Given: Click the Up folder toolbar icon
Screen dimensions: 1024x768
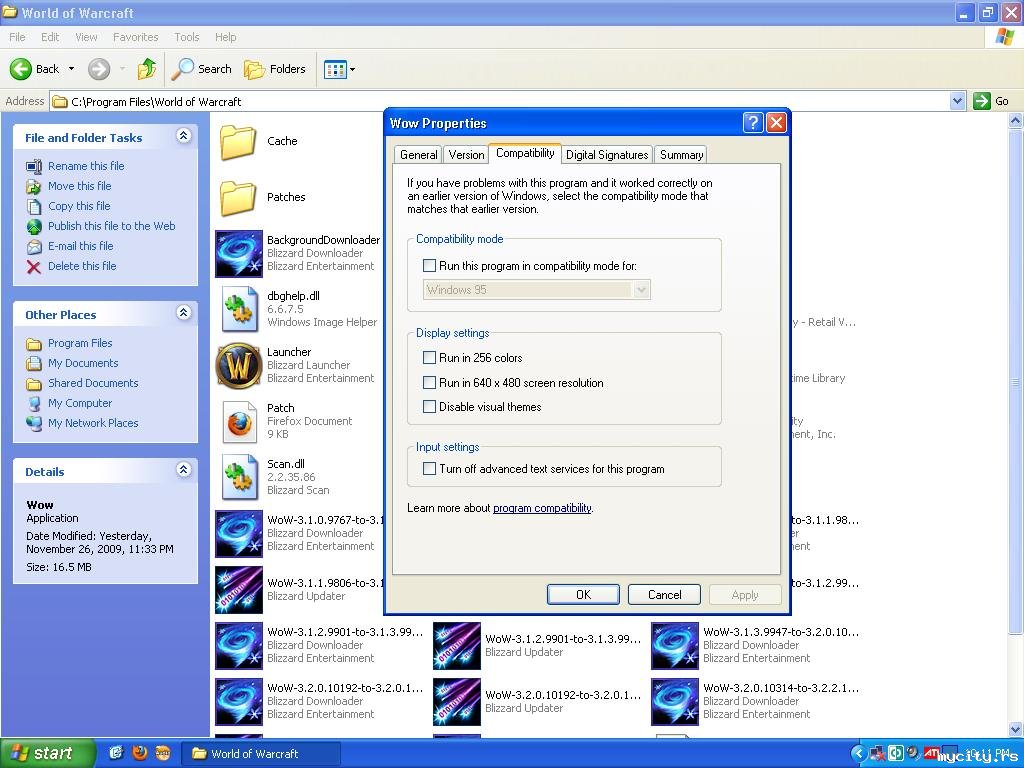Looking at the screenshot, I should (x=147, y=69).
